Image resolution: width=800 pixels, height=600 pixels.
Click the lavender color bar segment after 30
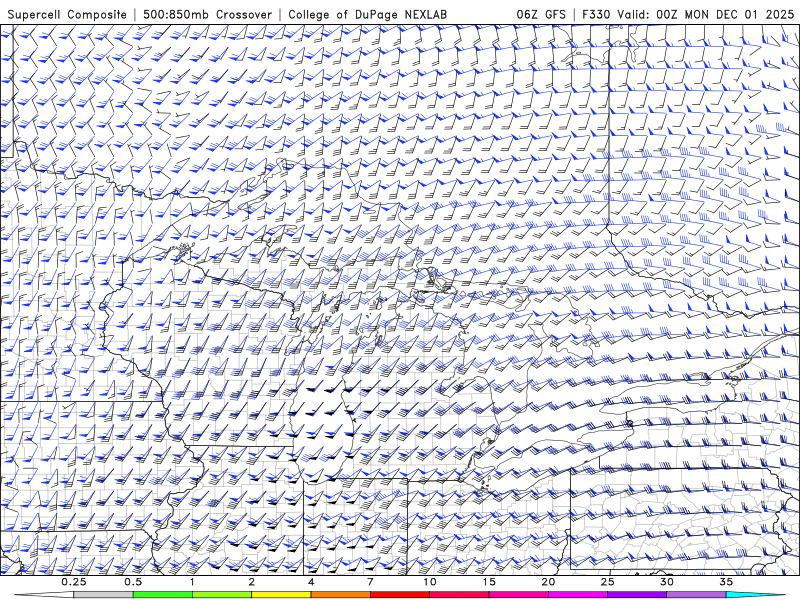point(696,595)
